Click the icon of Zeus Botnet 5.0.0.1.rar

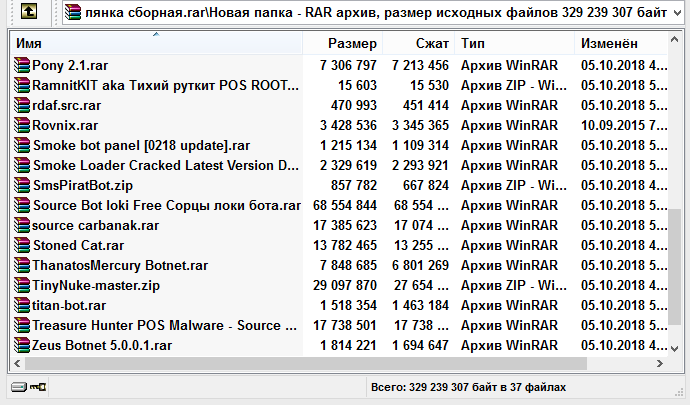(x=22, y=346)
